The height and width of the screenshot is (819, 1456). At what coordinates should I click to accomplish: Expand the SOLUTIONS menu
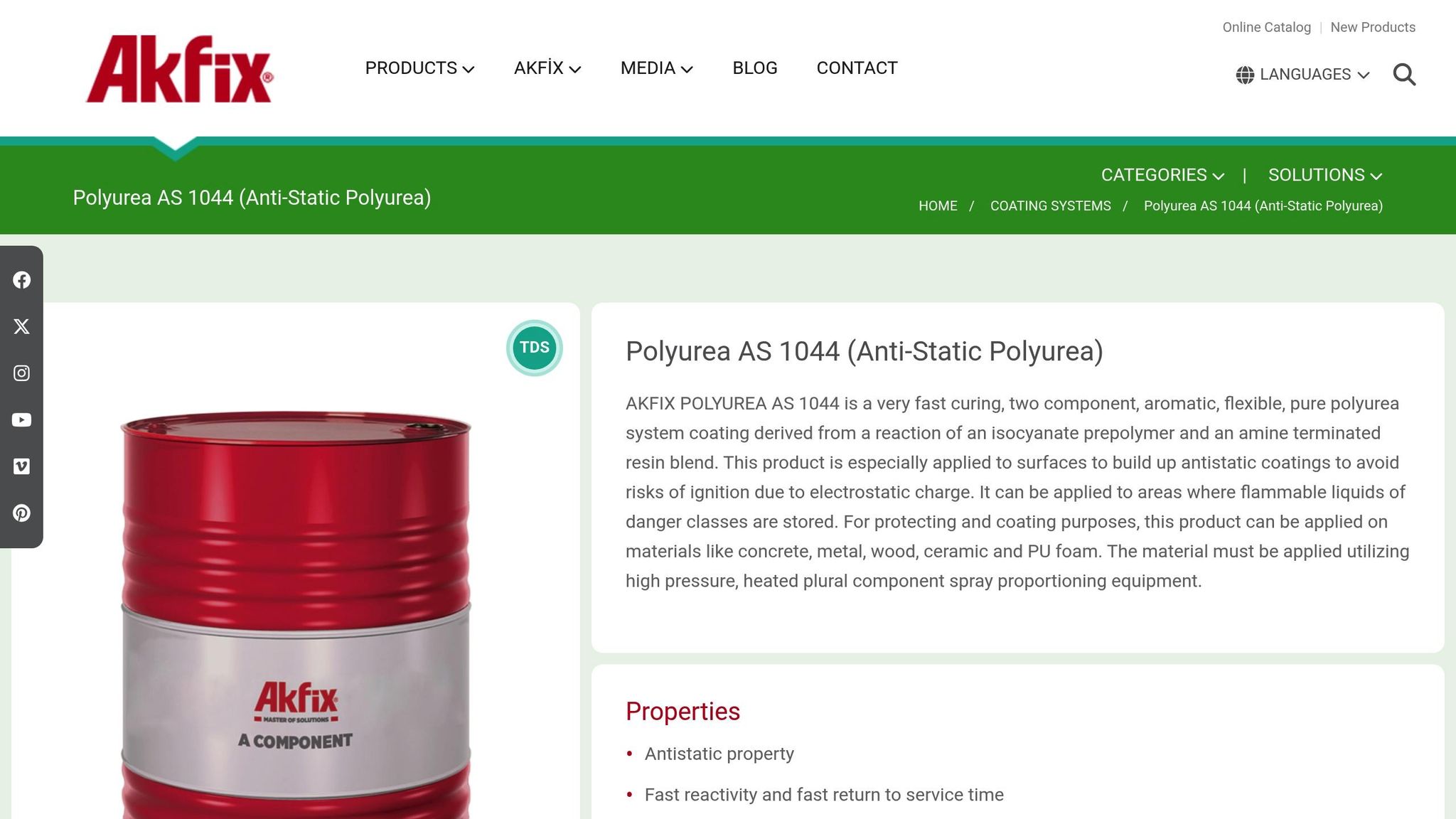1325,175
